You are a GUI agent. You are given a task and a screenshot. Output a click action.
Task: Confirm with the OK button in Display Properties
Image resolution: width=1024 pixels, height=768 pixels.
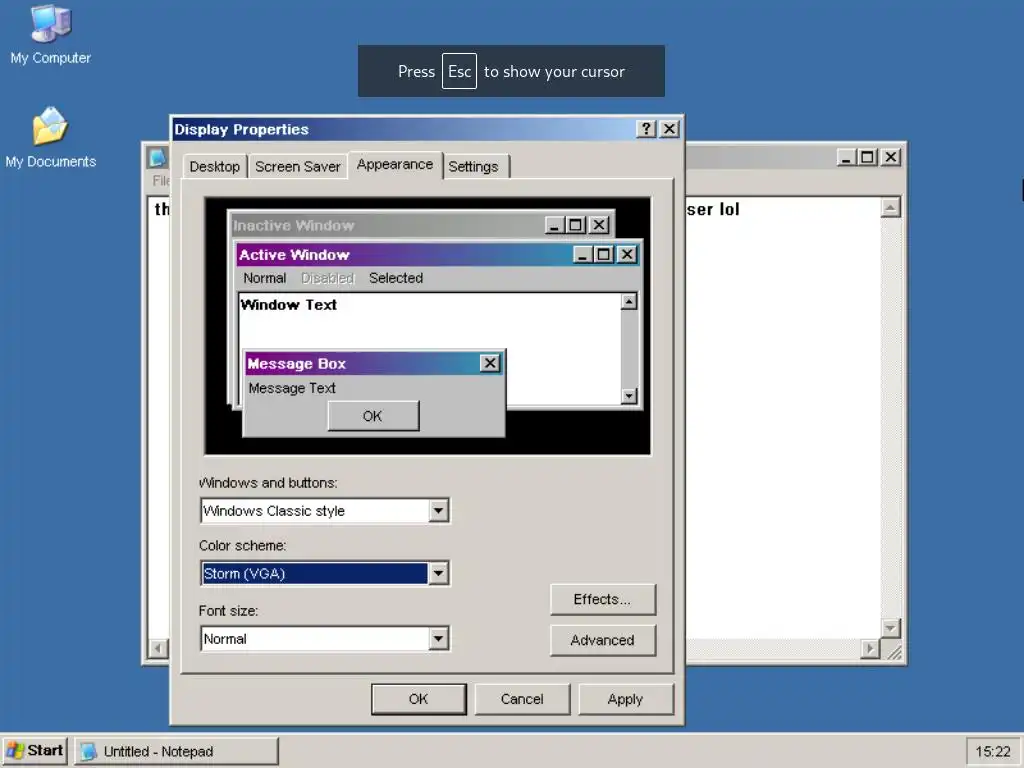pos(419,699)
